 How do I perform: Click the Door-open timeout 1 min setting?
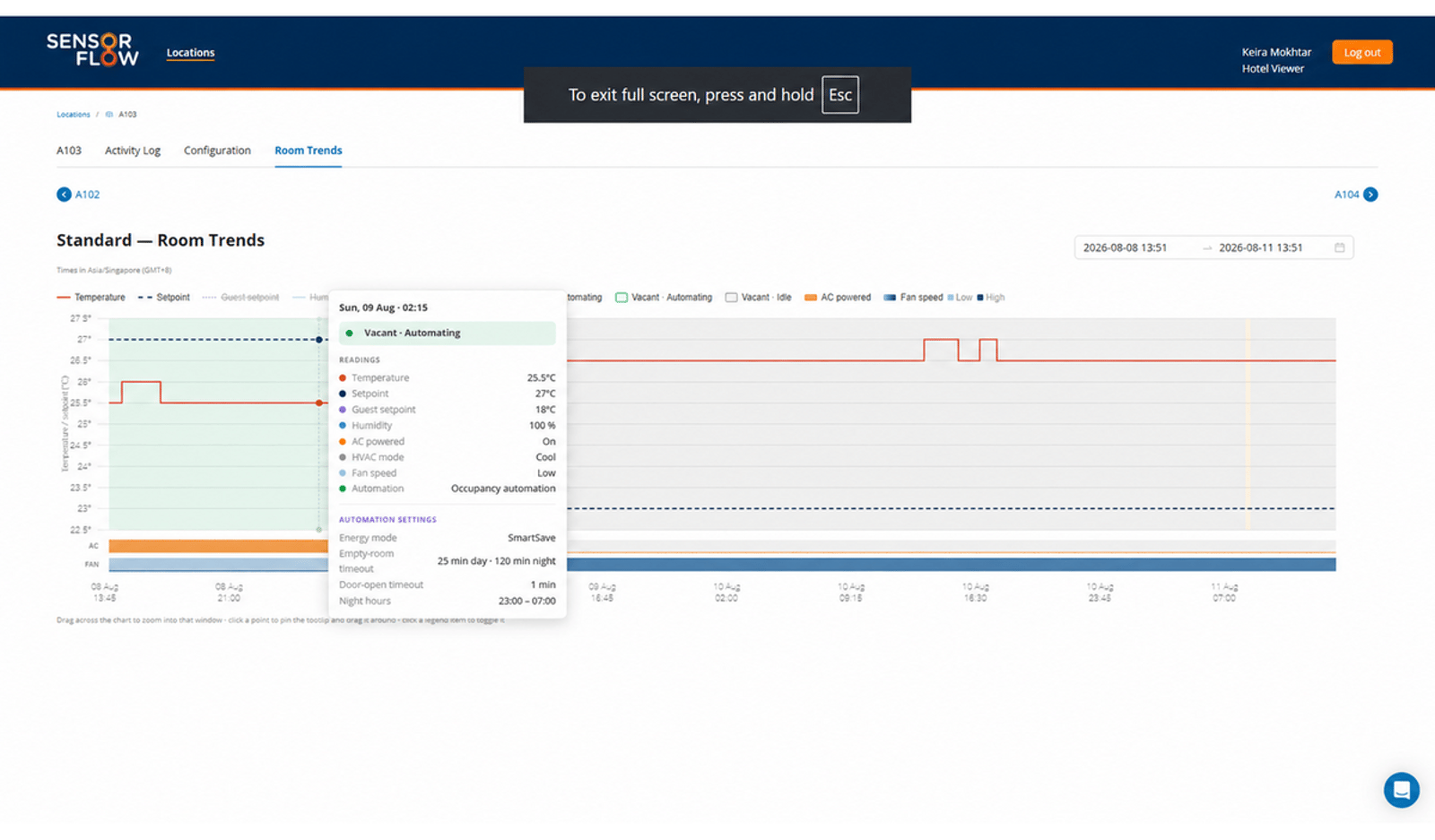click(448, 585)
